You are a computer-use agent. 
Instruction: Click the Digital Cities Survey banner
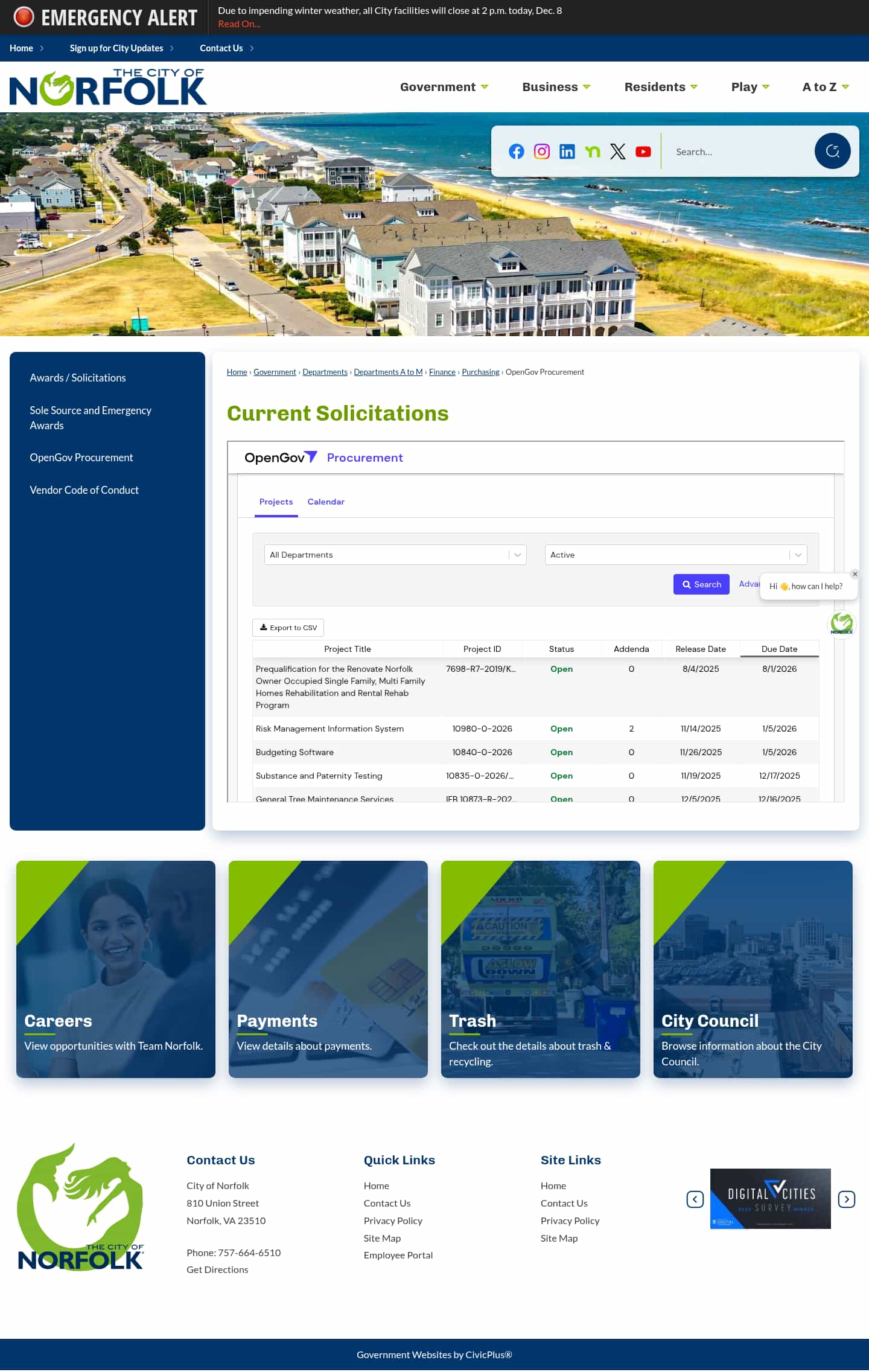[x=771, y=1199]
